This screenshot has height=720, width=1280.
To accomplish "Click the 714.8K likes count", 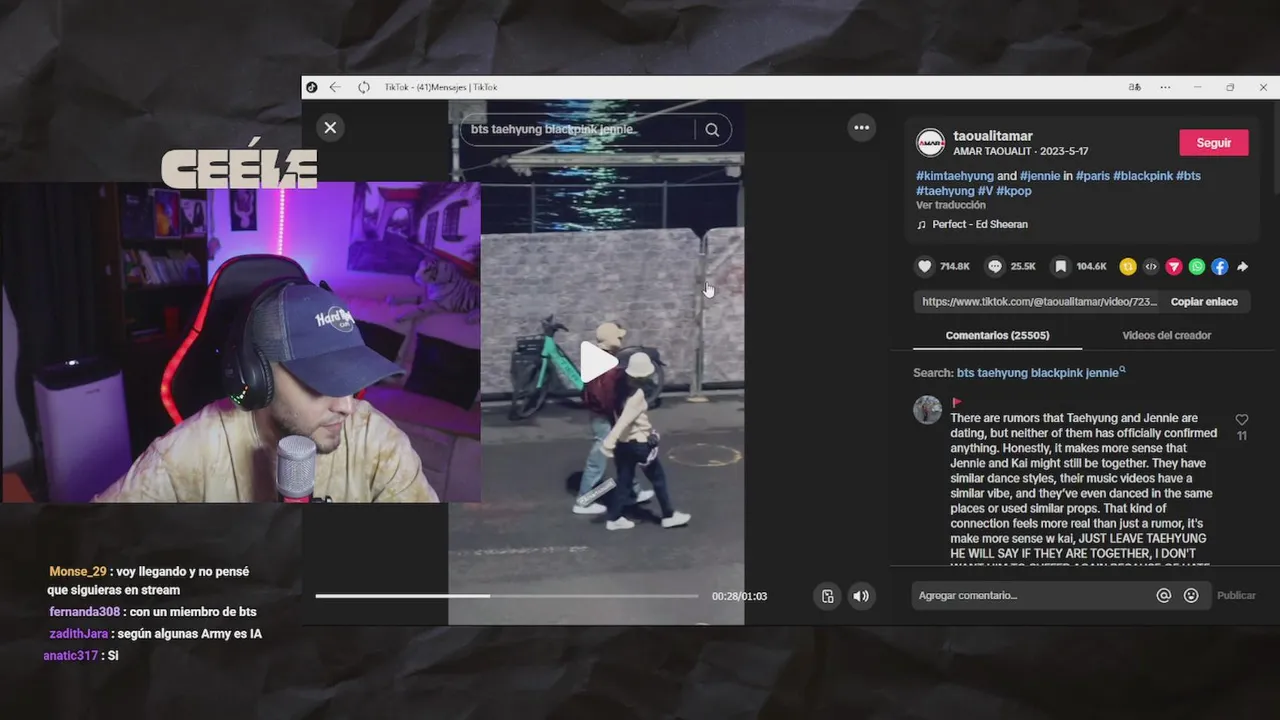I will point(955,266).
